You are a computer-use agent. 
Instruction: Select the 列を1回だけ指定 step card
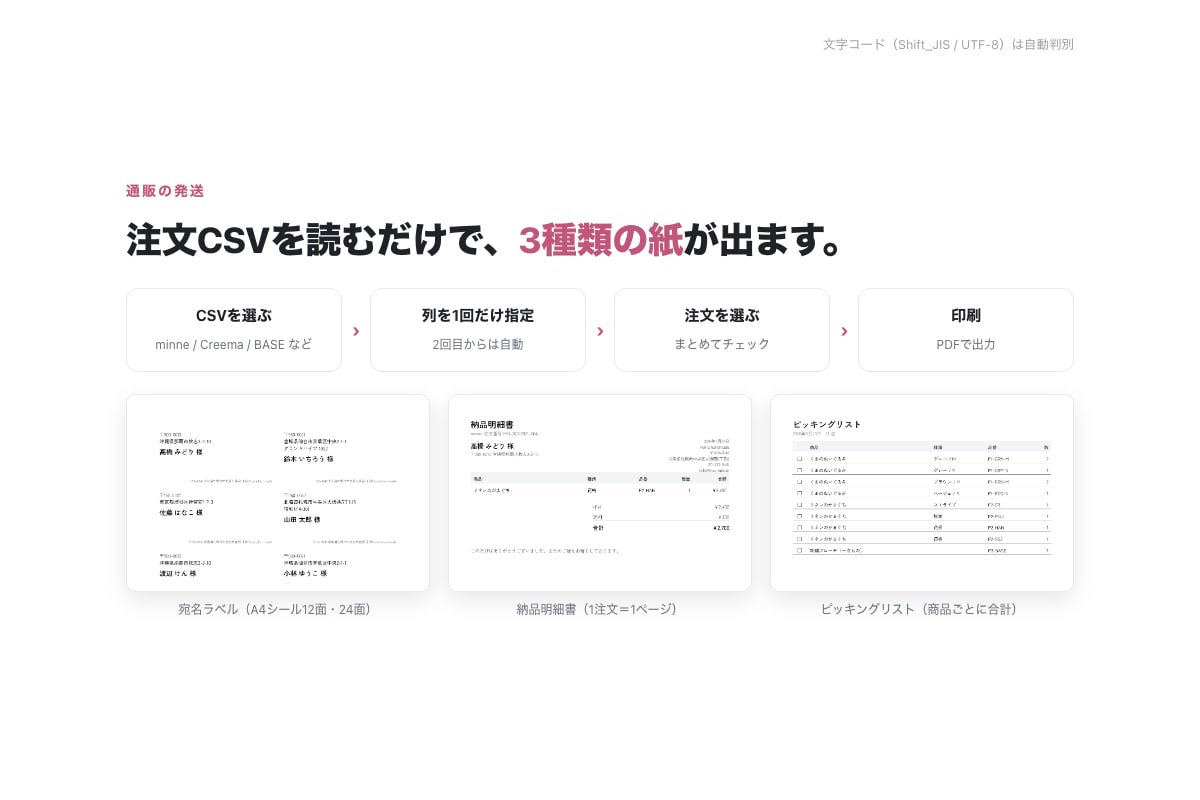tap(478, 330)
